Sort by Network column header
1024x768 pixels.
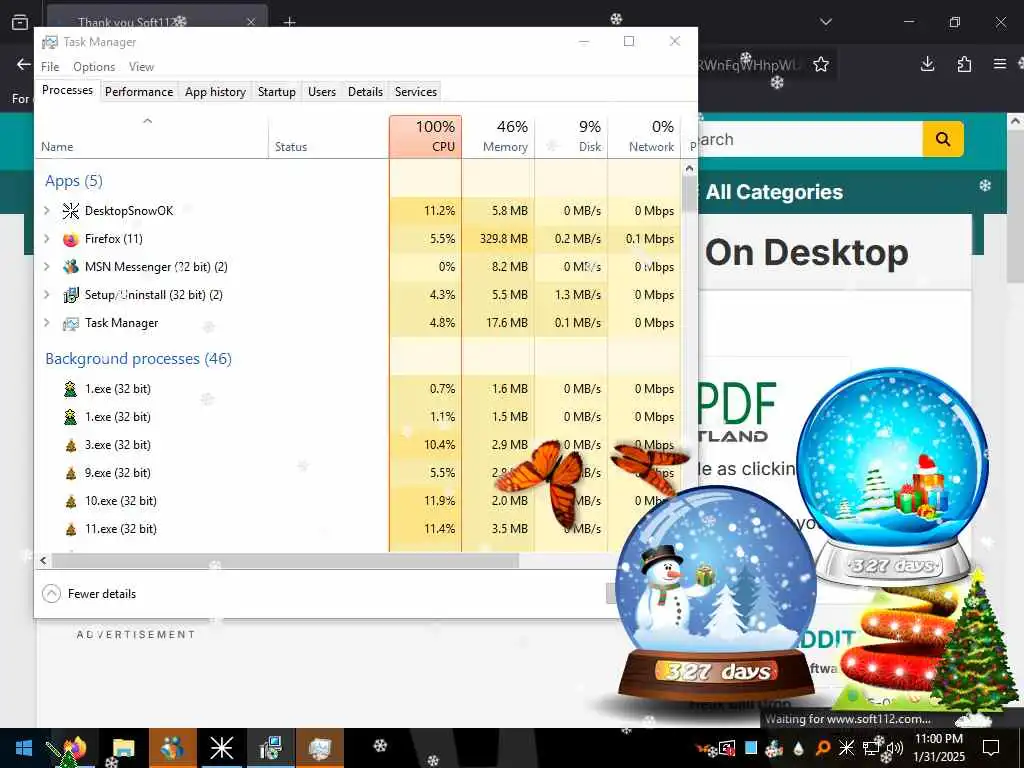645,136
